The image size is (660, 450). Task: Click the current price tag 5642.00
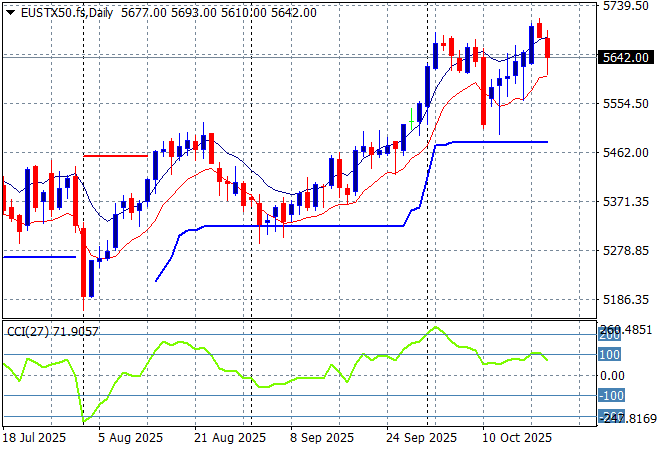pyautogui.click(x=627, y=57)
